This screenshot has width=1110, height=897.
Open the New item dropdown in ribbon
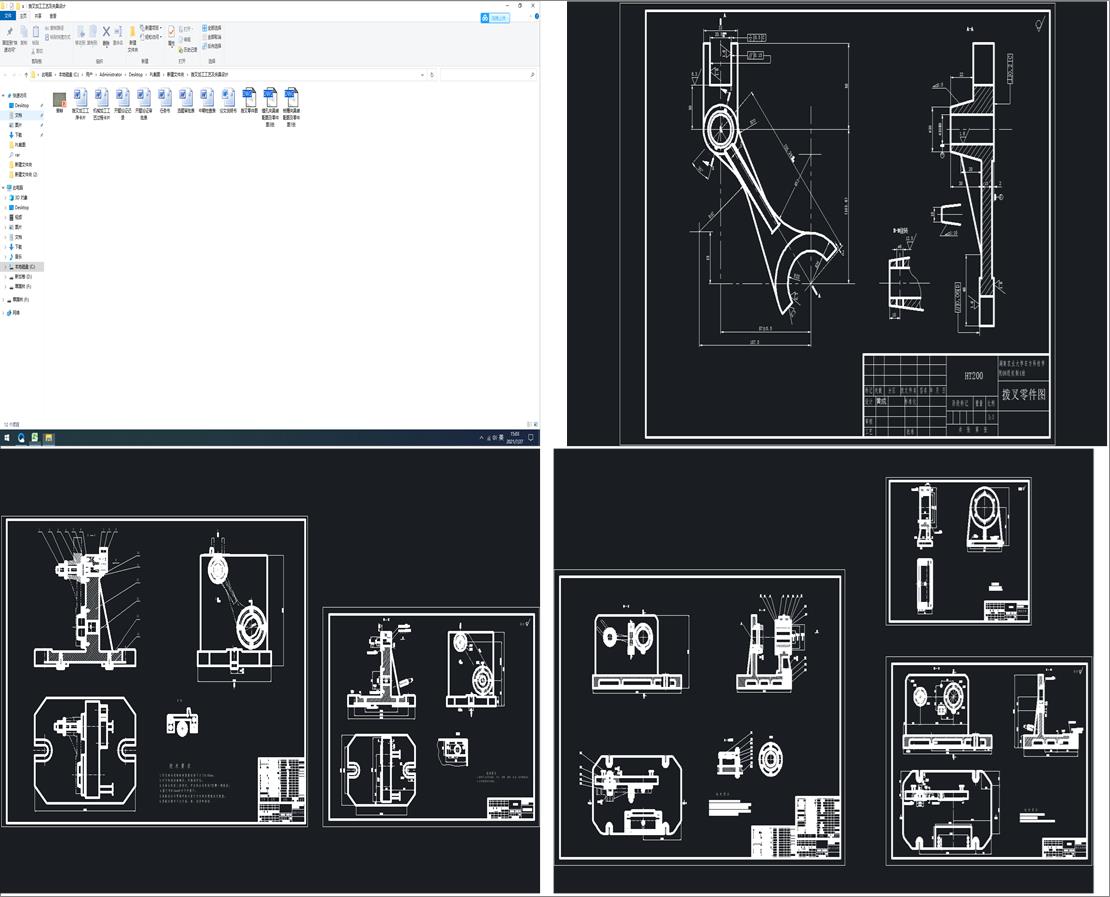coord(151,28)
